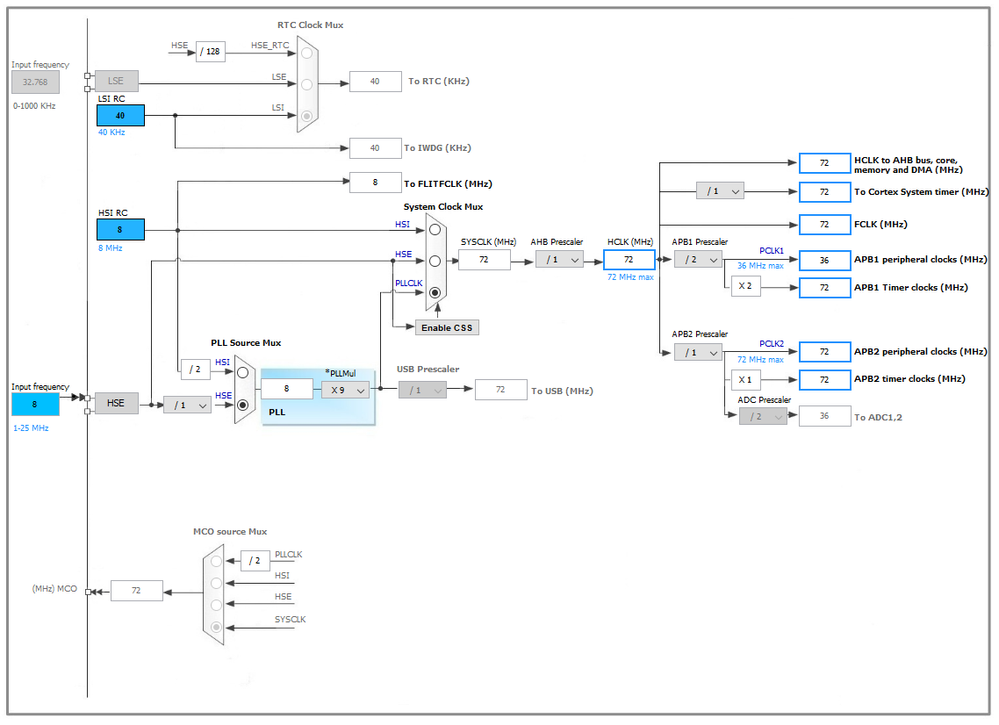Click the LSE 32.768 input frequency field
This screenshot has width=999, height=725.
(x=36, y=82)
